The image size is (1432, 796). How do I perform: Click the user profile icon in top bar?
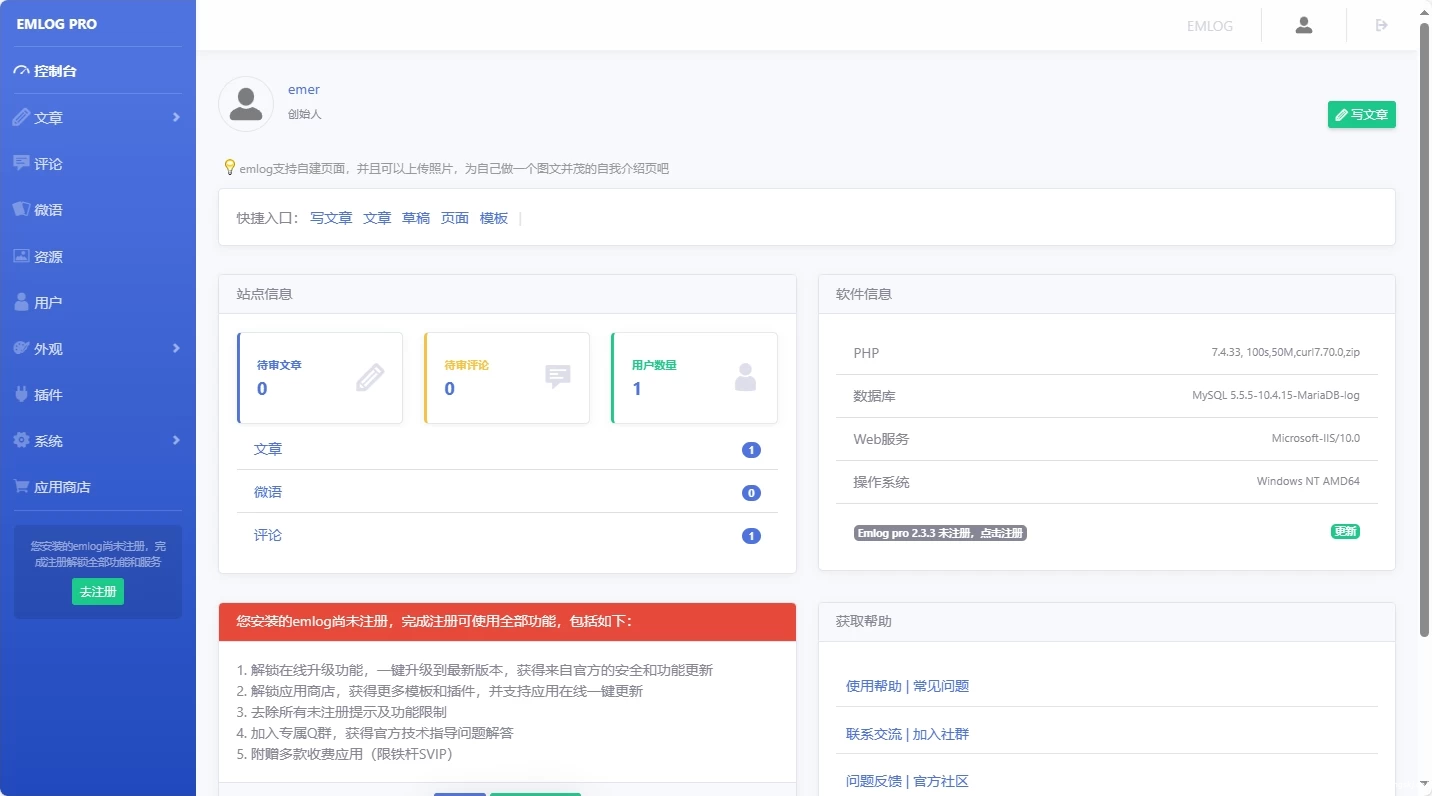pyautogui.click(x=1303, y=25)
